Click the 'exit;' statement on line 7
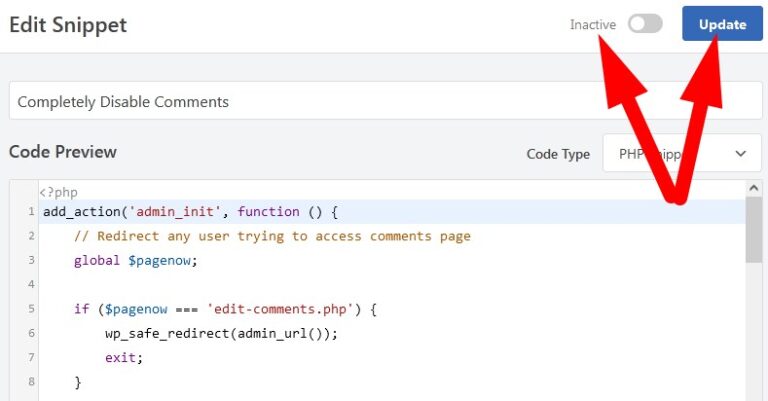This screenshot has width=768, height=401. [124, 357]
